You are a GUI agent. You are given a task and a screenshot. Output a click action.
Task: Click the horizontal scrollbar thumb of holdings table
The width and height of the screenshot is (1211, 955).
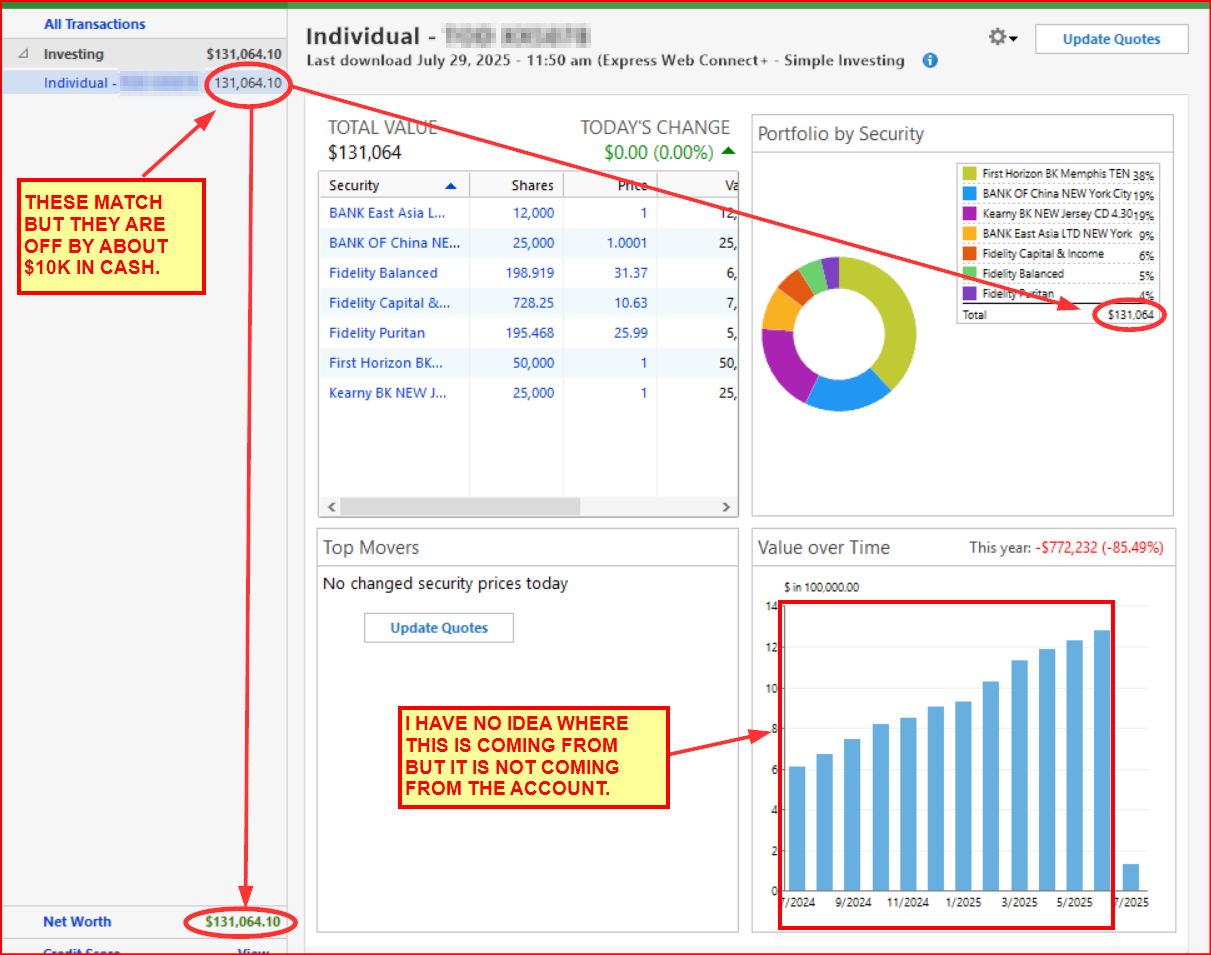click(459, 507)
